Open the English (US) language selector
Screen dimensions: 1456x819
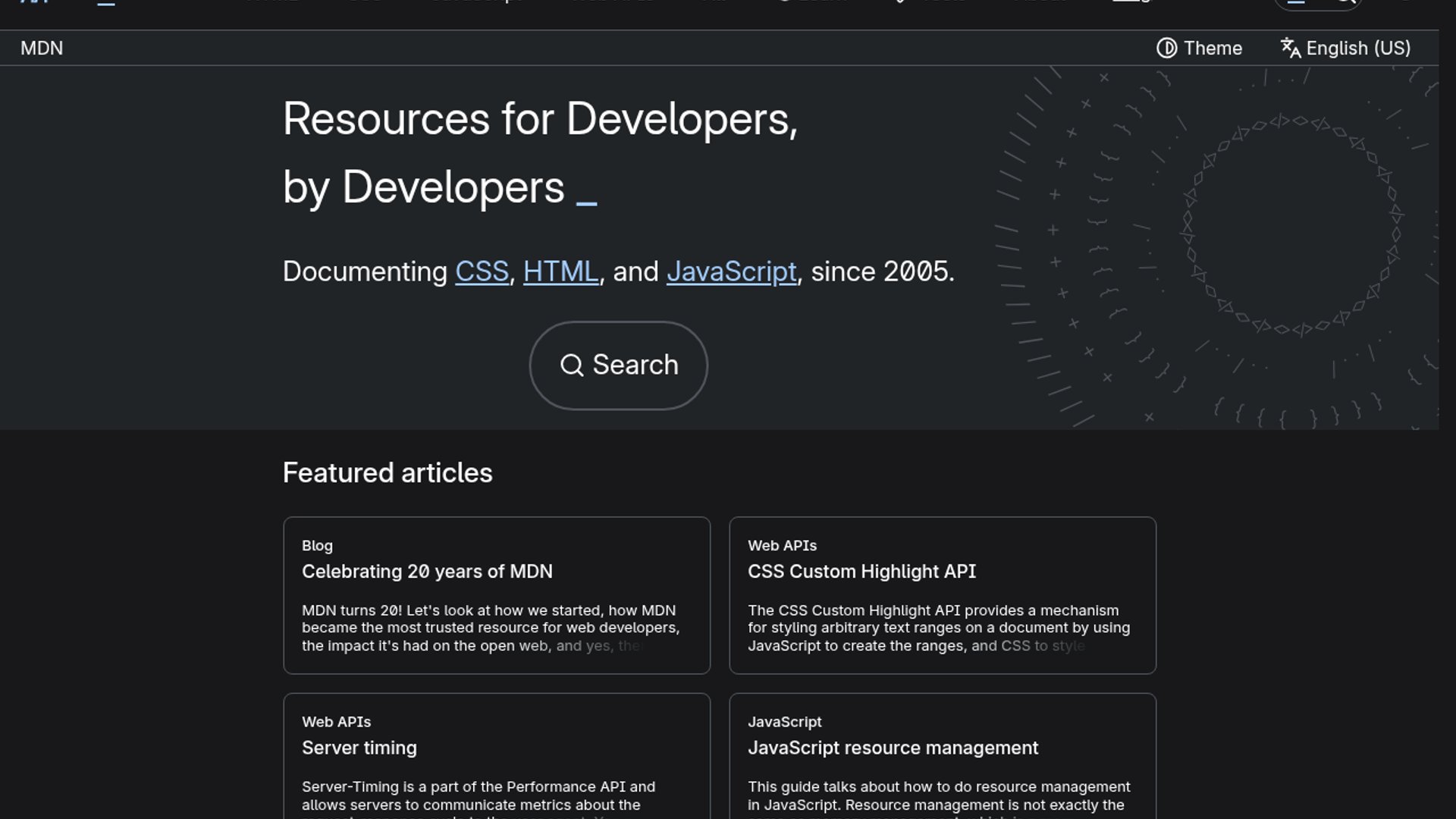(1345, 49)
